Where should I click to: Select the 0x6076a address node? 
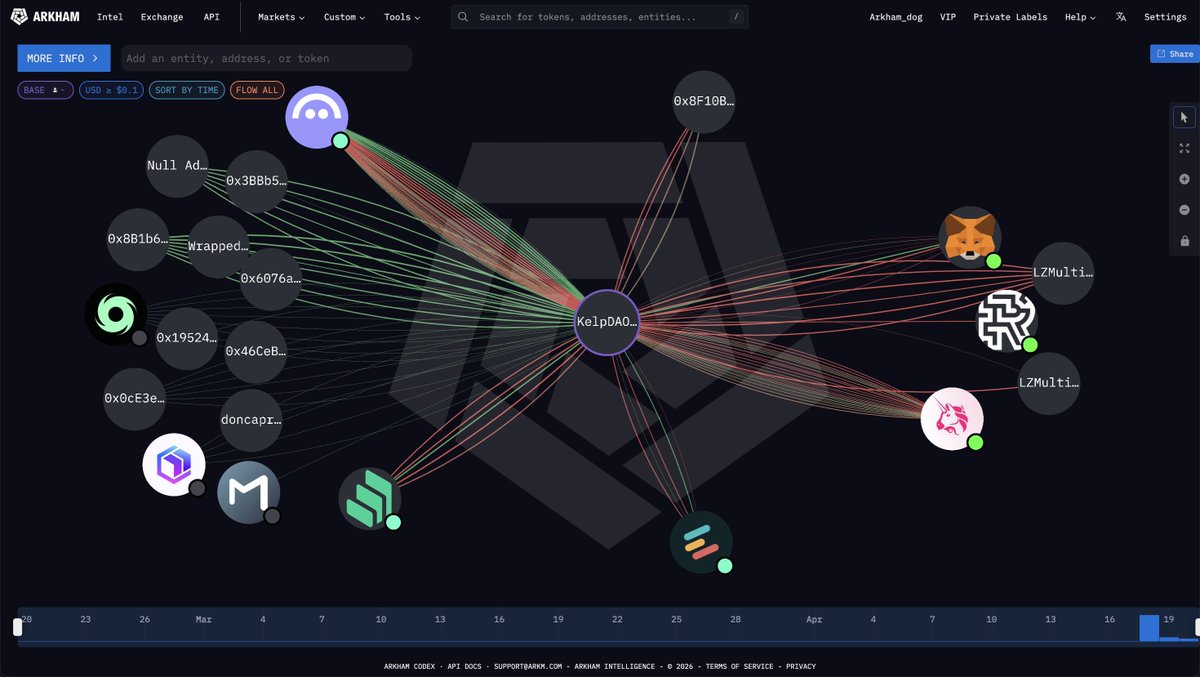coord(270,279)
